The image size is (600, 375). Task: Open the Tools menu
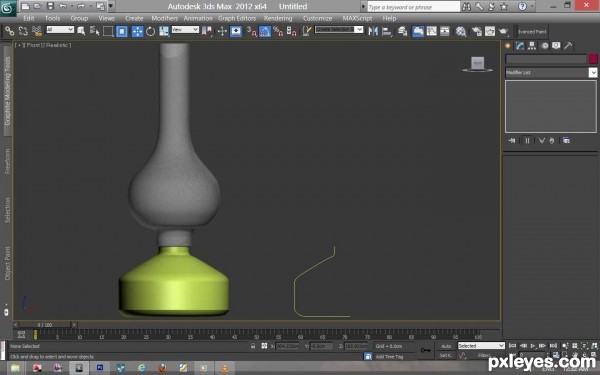pyautogui.click(x=52, y=18)
